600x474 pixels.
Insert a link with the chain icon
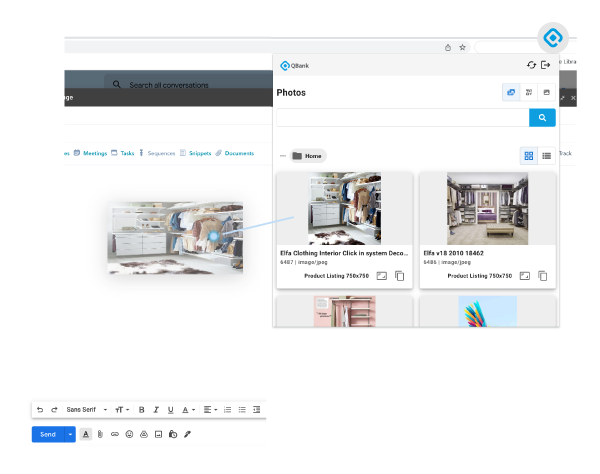coord(115,434)
